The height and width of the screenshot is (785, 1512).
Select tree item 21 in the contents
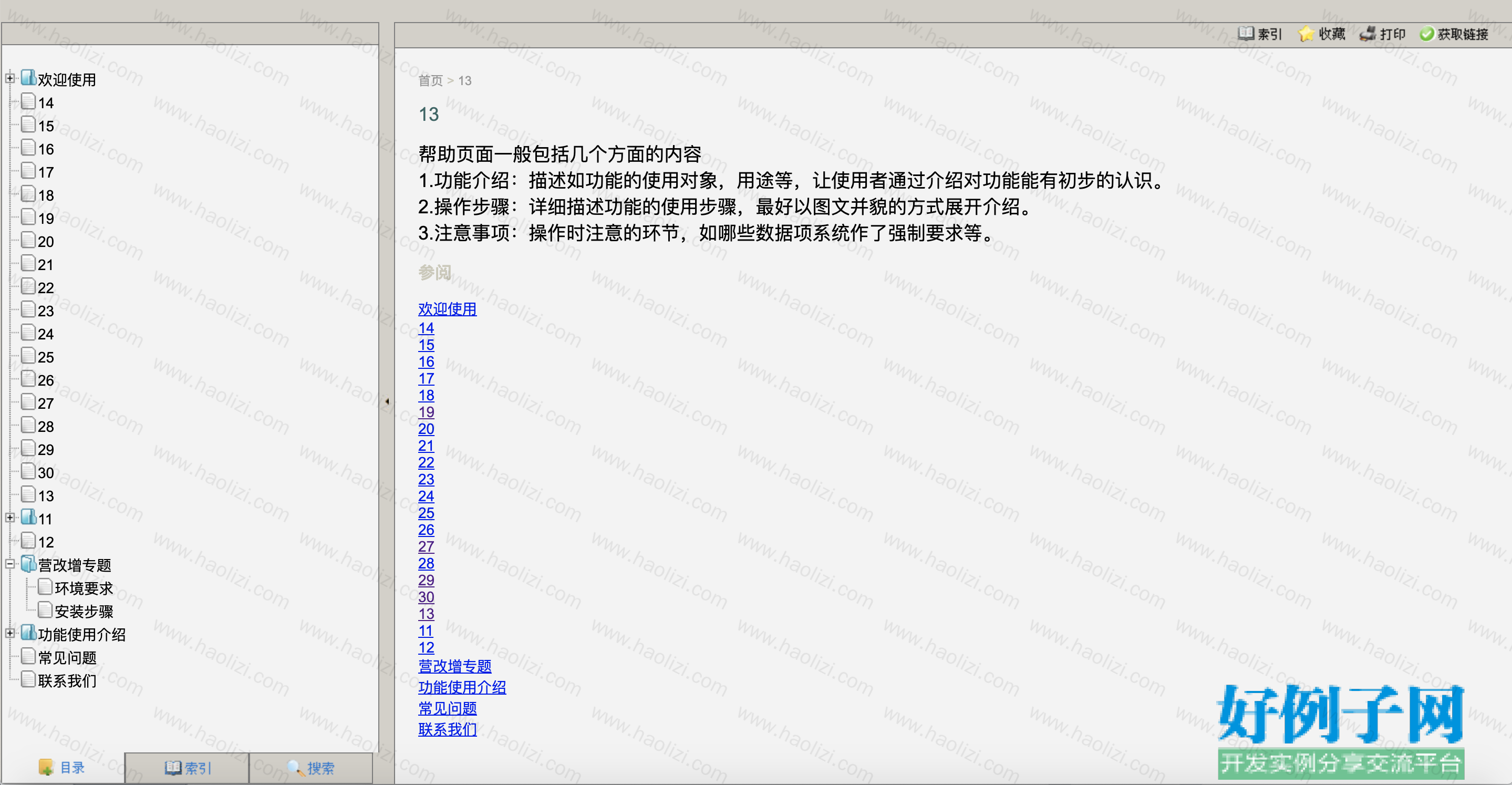pos(46,264)
